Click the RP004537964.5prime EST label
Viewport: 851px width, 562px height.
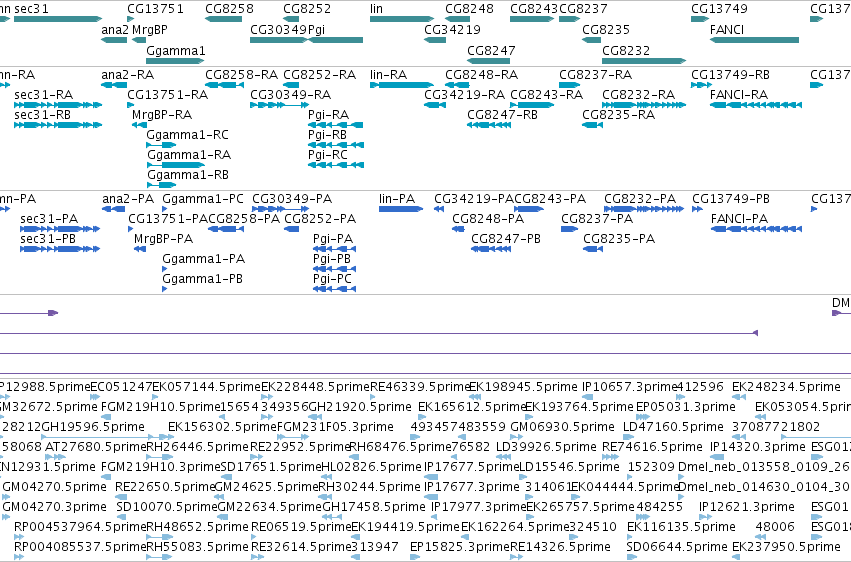click(80, 527)
